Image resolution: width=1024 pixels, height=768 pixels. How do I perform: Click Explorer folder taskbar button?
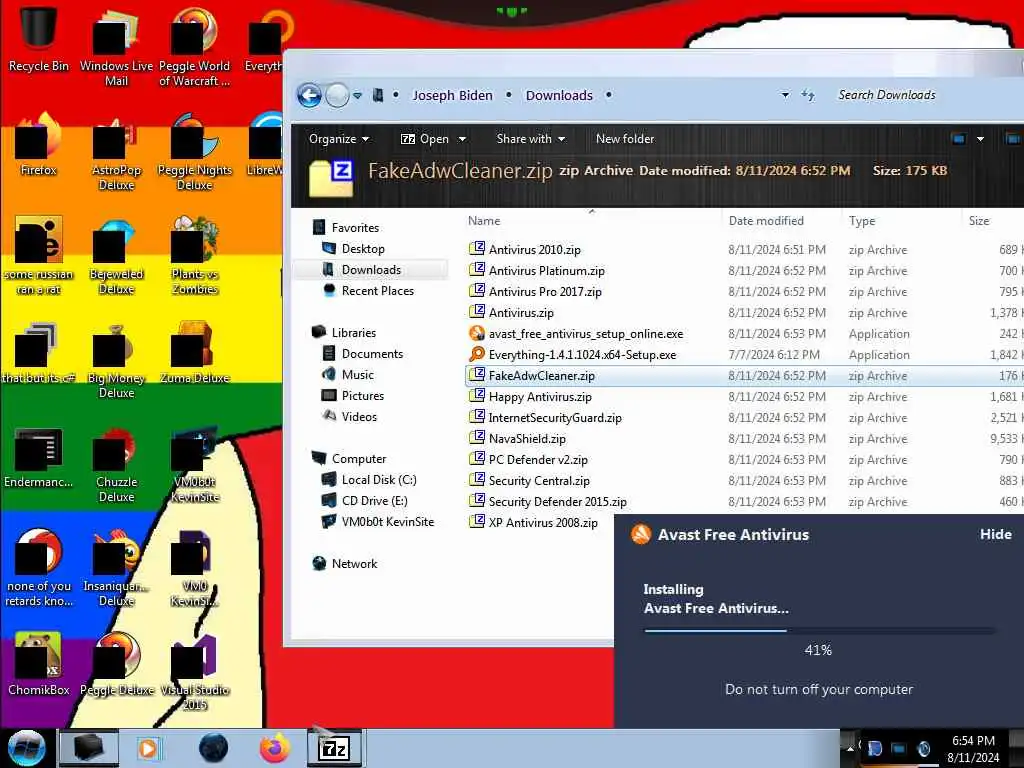(x=89, y=748)
